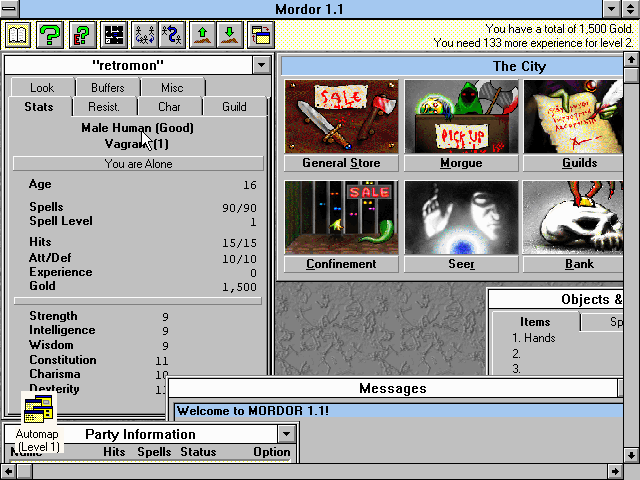Click the vertical scrollbar thumb
This screenshot has width=640, height=480.
pyautogui.click(x=631, y=76)
